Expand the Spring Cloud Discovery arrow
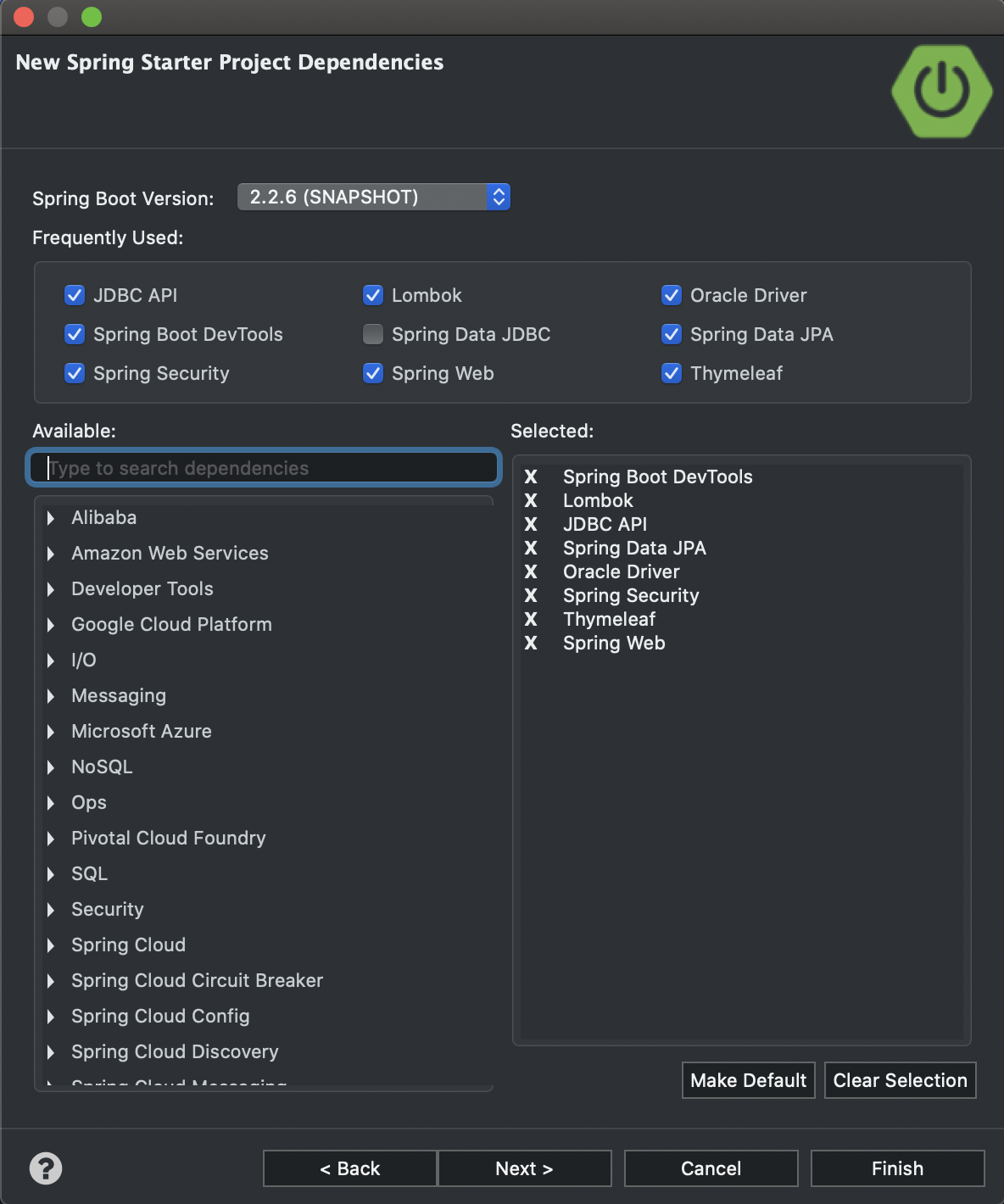Image resolution: width=1004 pixels, height=1204 pixels. (51, 1052)
